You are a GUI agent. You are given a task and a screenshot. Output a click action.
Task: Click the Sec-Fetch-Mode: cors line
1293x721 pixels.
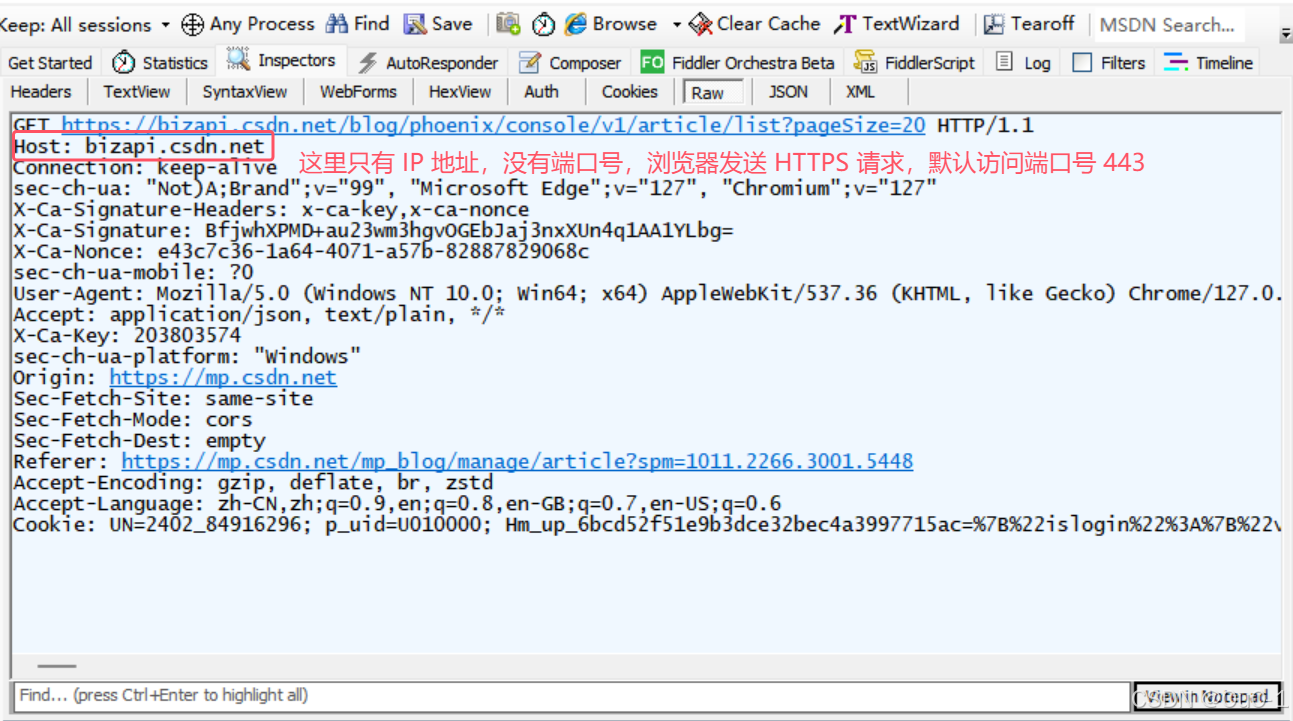pyautogui.click(x=133, y=420)
